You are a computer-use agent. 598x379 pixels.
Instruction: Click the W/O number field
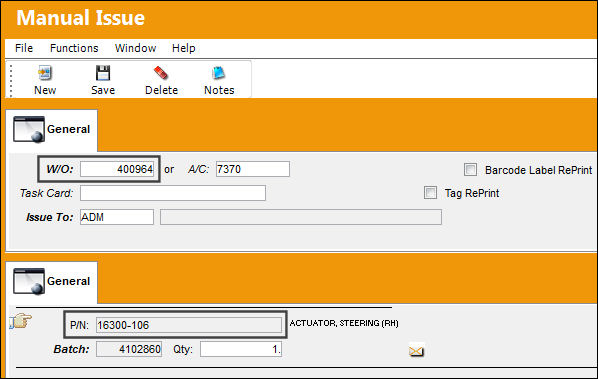coord(117,169)
